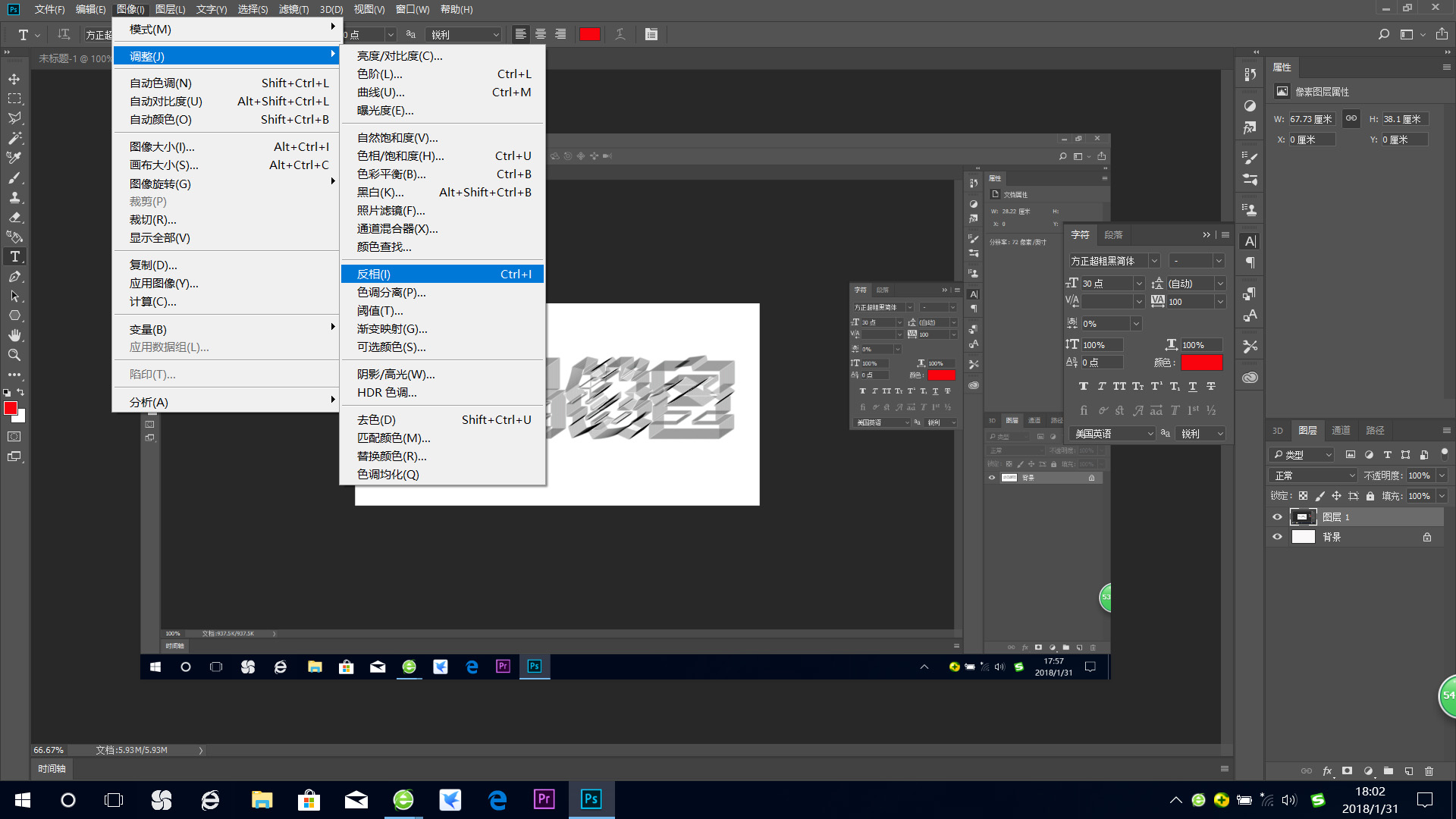Toggle lock transparent pixels button

1303,496
